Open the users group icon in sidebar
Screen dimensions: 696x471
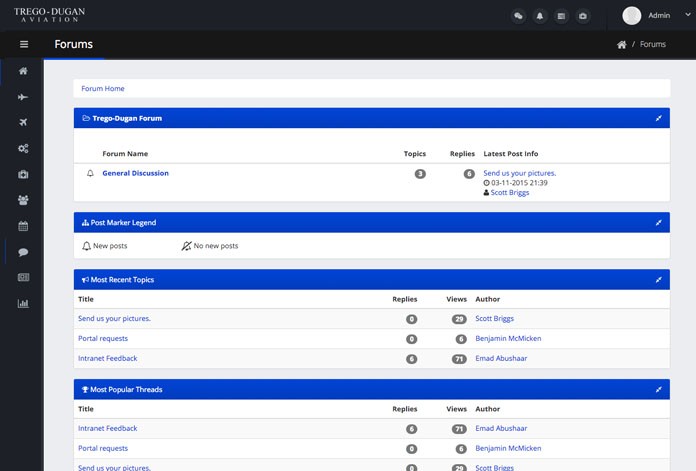click(x=23, y=200)
